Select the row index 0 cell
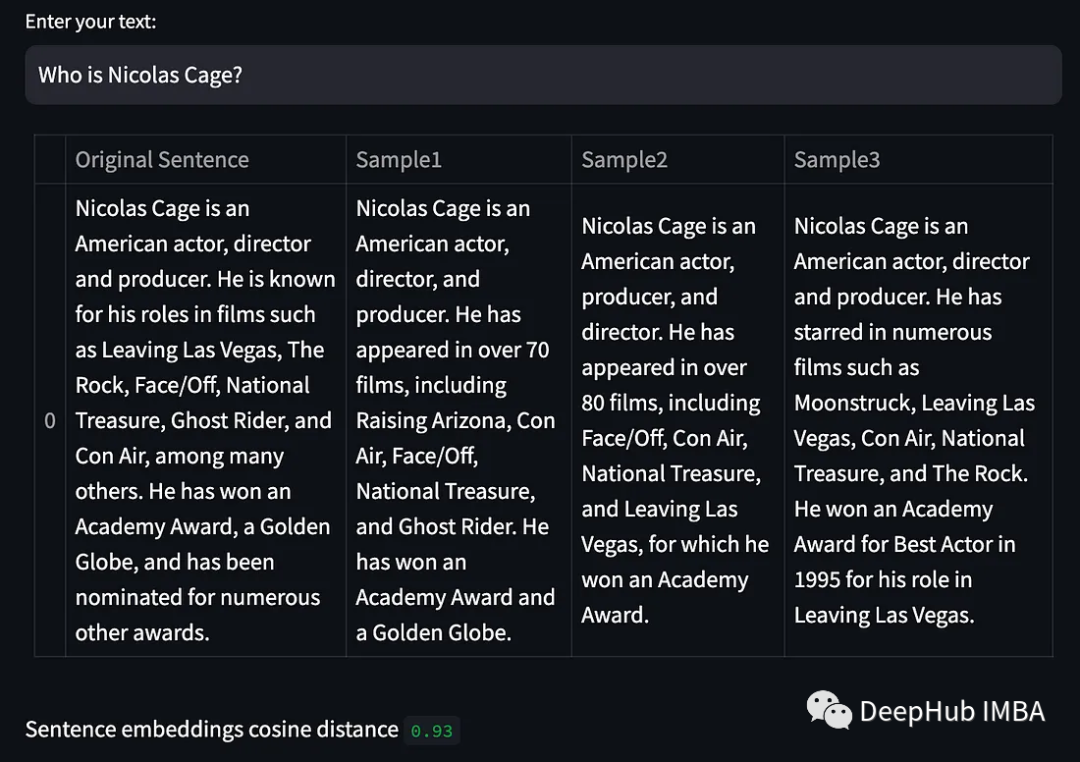Viewport: 1080px width, 762px height. 50,421
